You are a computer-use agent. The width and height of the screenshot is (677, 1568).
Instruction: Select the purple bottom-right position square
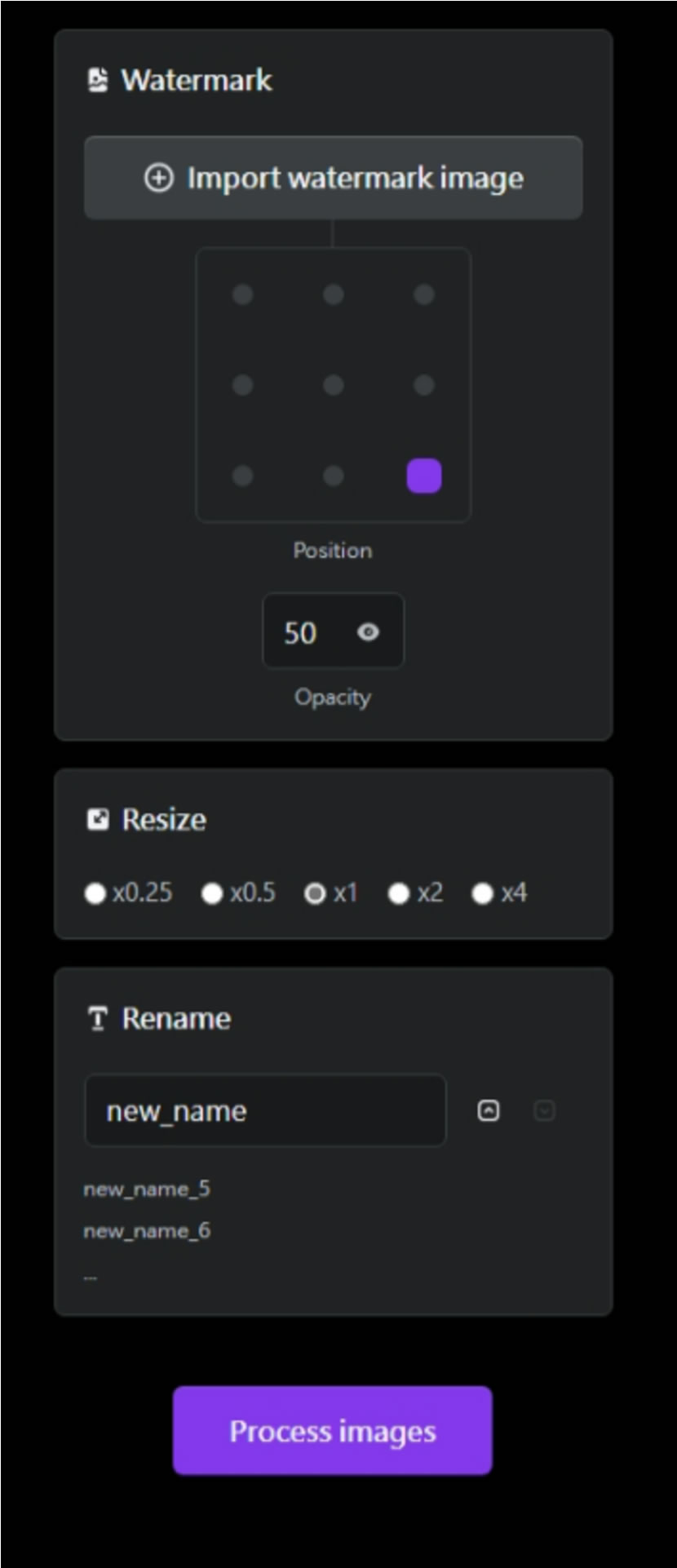pyautogui.click(x=424, y=476)
